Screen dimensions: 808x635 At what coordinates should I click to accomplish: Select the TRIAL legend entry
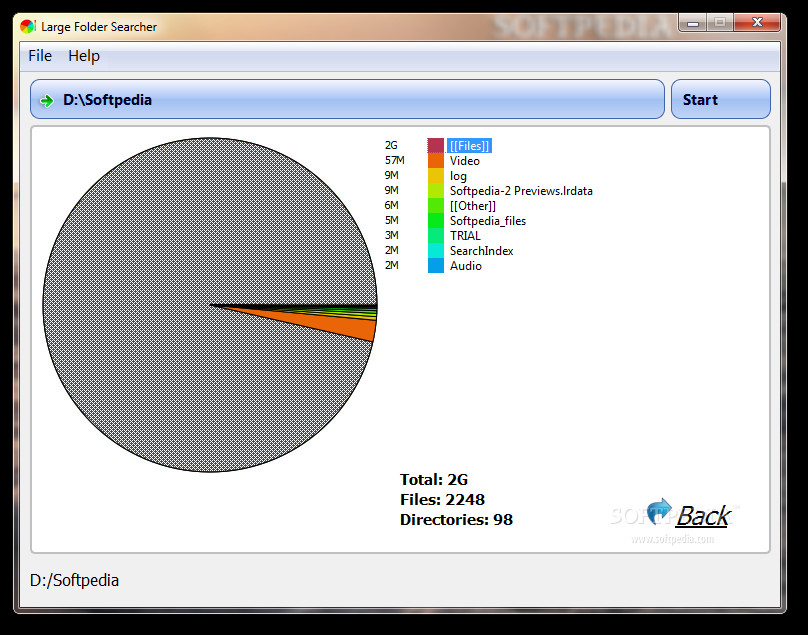(465, 236)
